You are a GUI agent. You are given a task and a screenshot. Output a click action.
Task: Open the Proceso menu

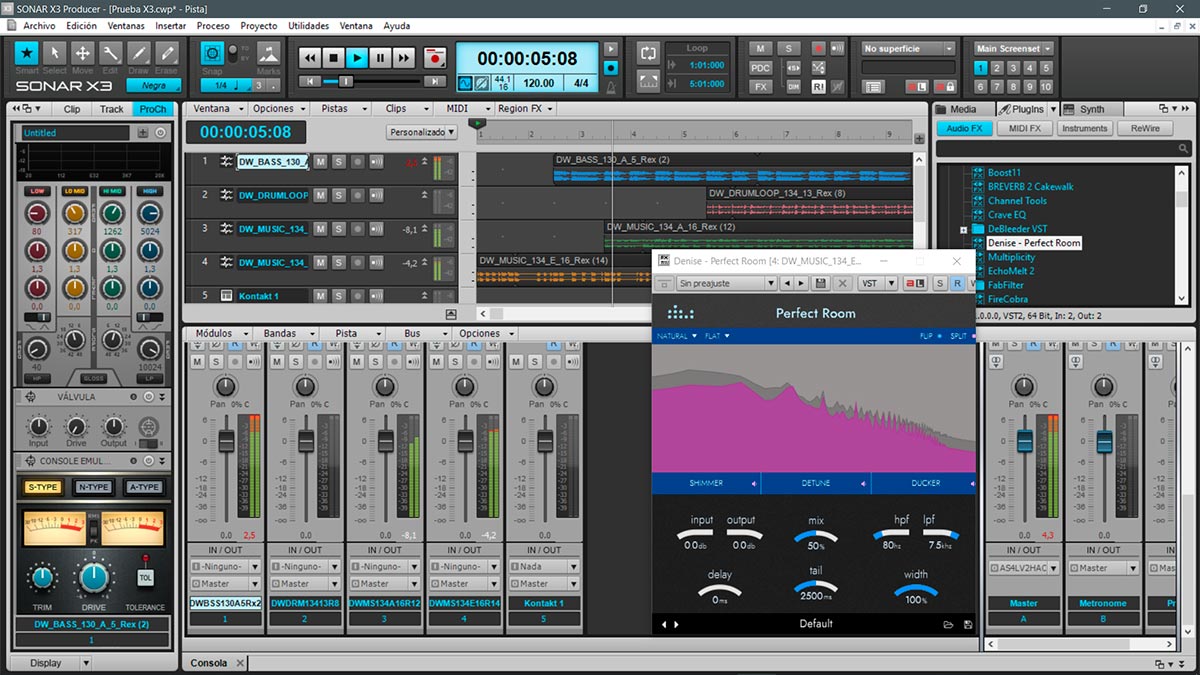pyautogui.click(x=213, y=25)
